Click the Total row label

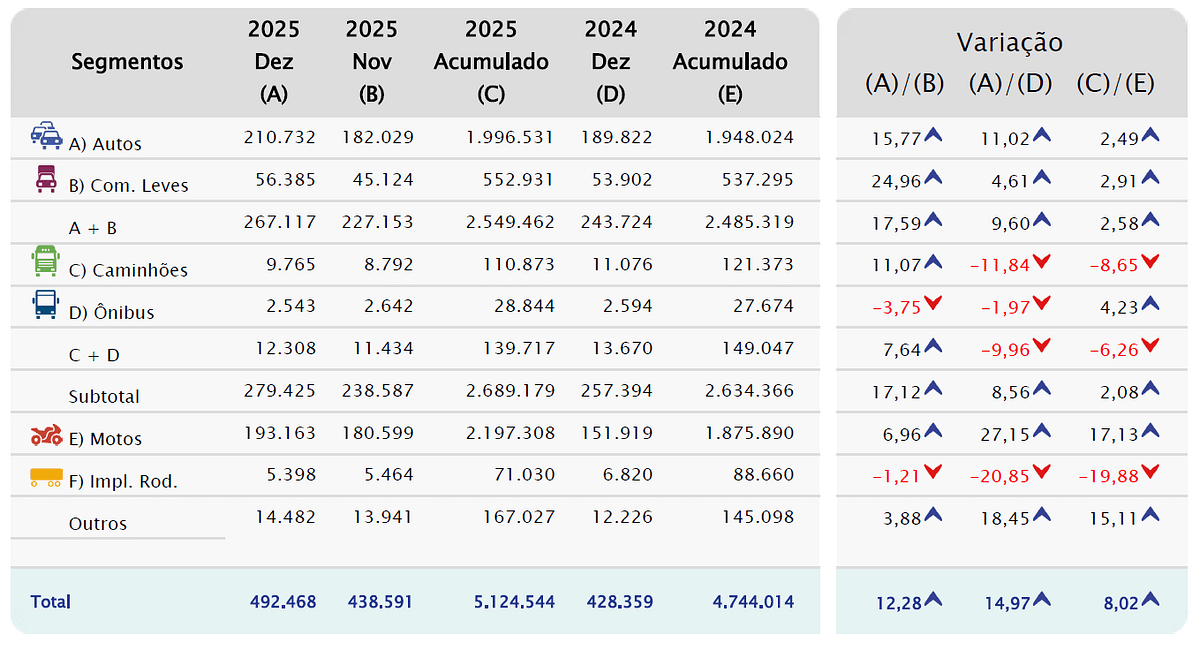coord(51,602)
